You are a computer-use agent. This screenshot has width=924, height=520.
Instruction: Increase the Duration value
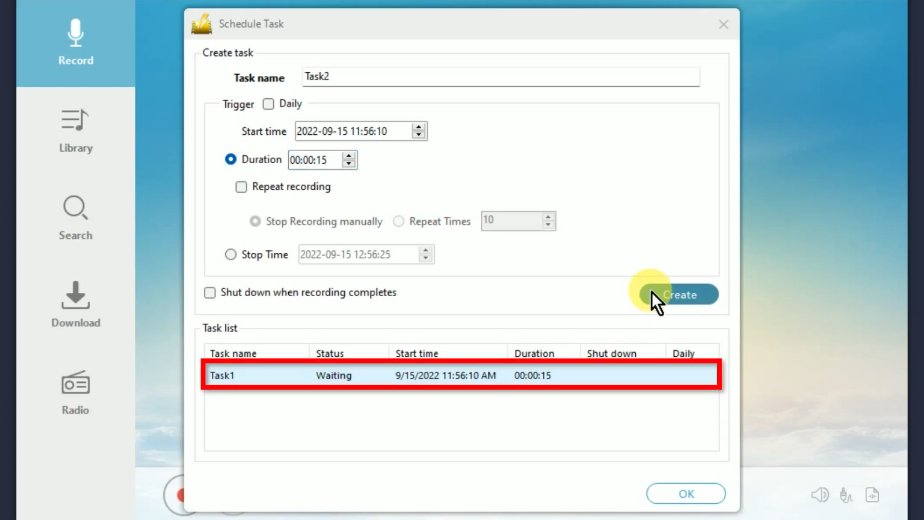[x=349, y=156]
